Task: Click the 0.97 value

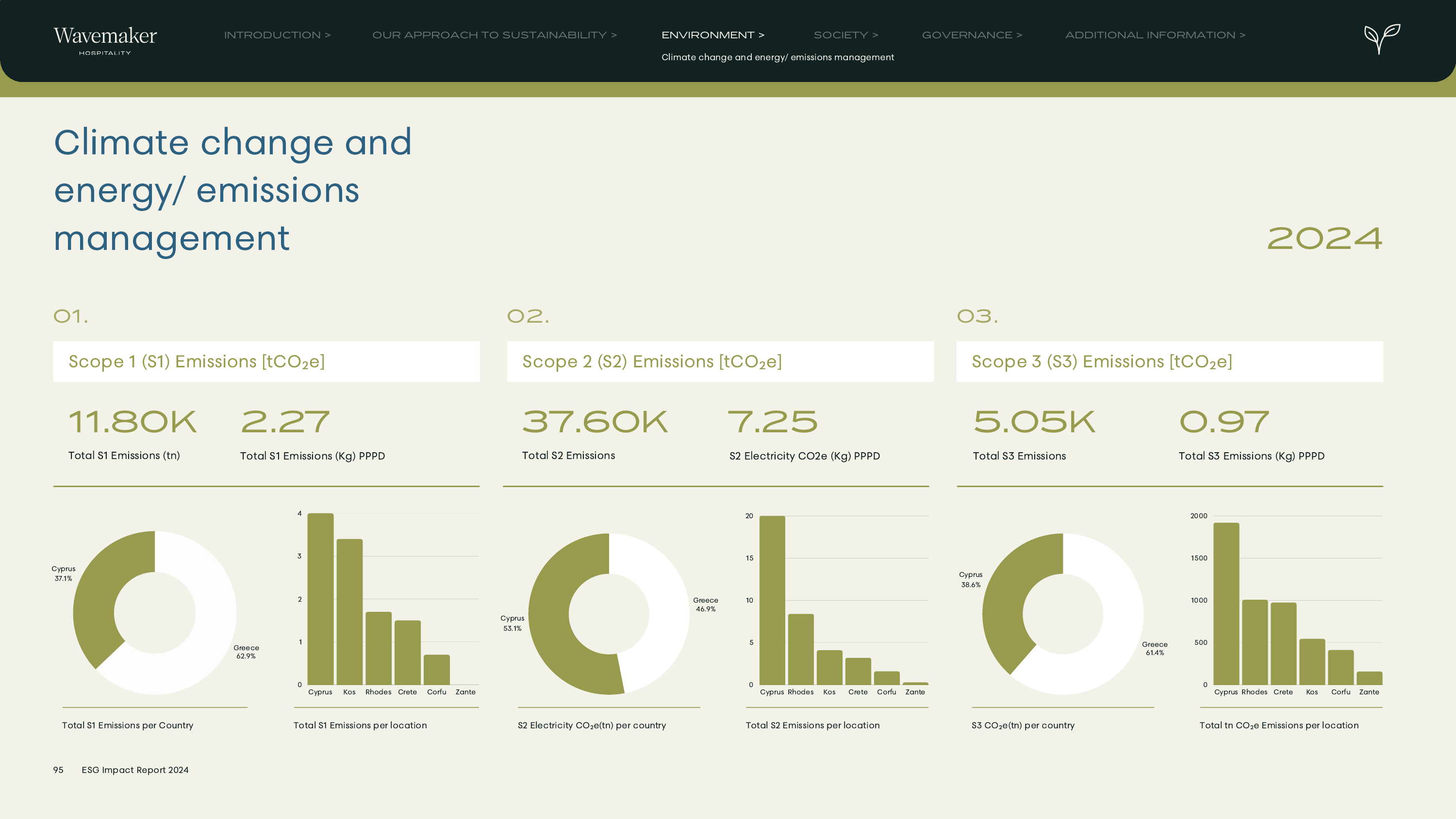Action: pyautogui.click(x=1224, y=422)
